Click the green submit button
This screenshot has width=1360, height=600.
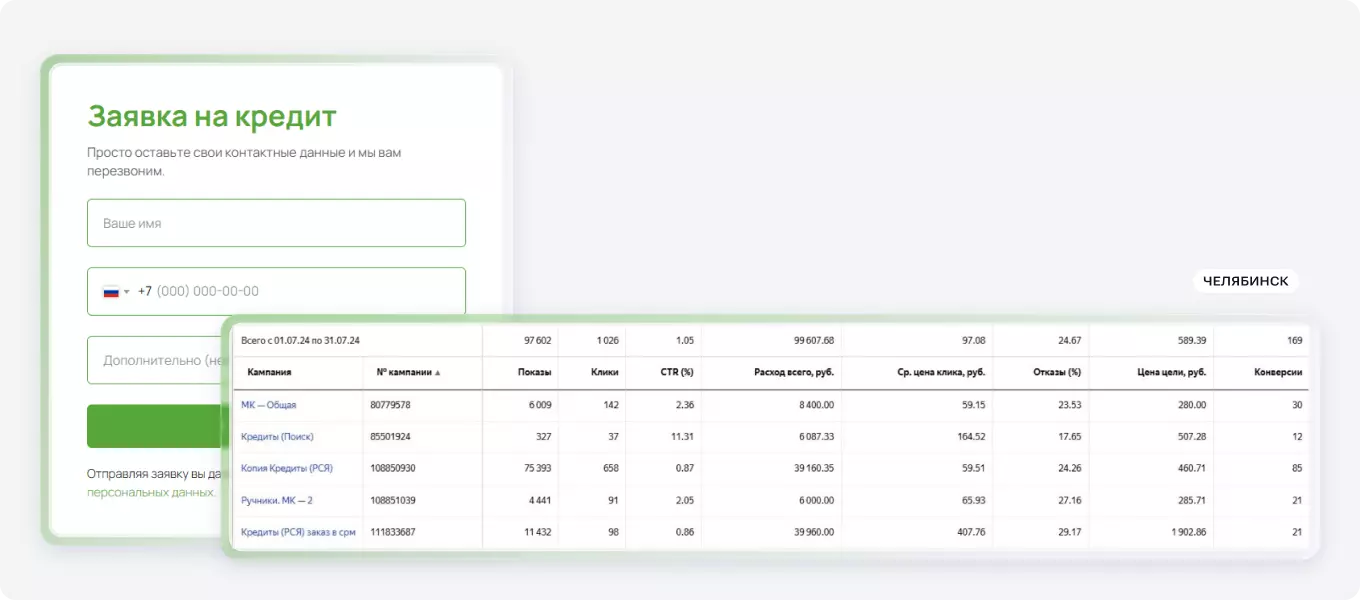click(x=155, y=426)
